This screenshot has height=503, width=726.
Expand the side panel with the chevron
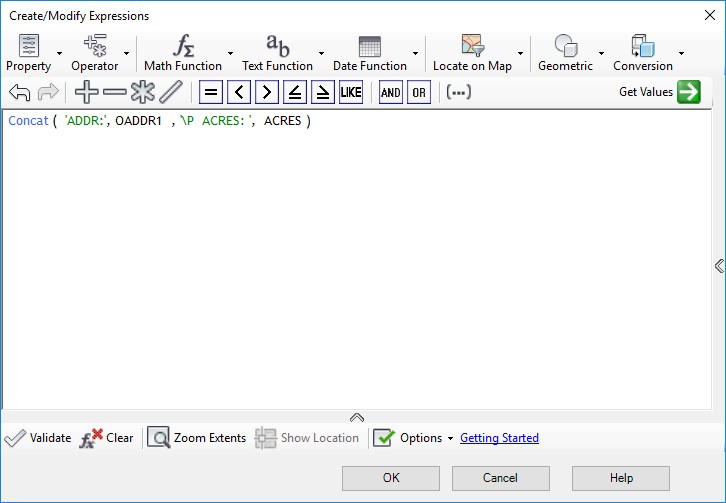(x=719, y=266)
